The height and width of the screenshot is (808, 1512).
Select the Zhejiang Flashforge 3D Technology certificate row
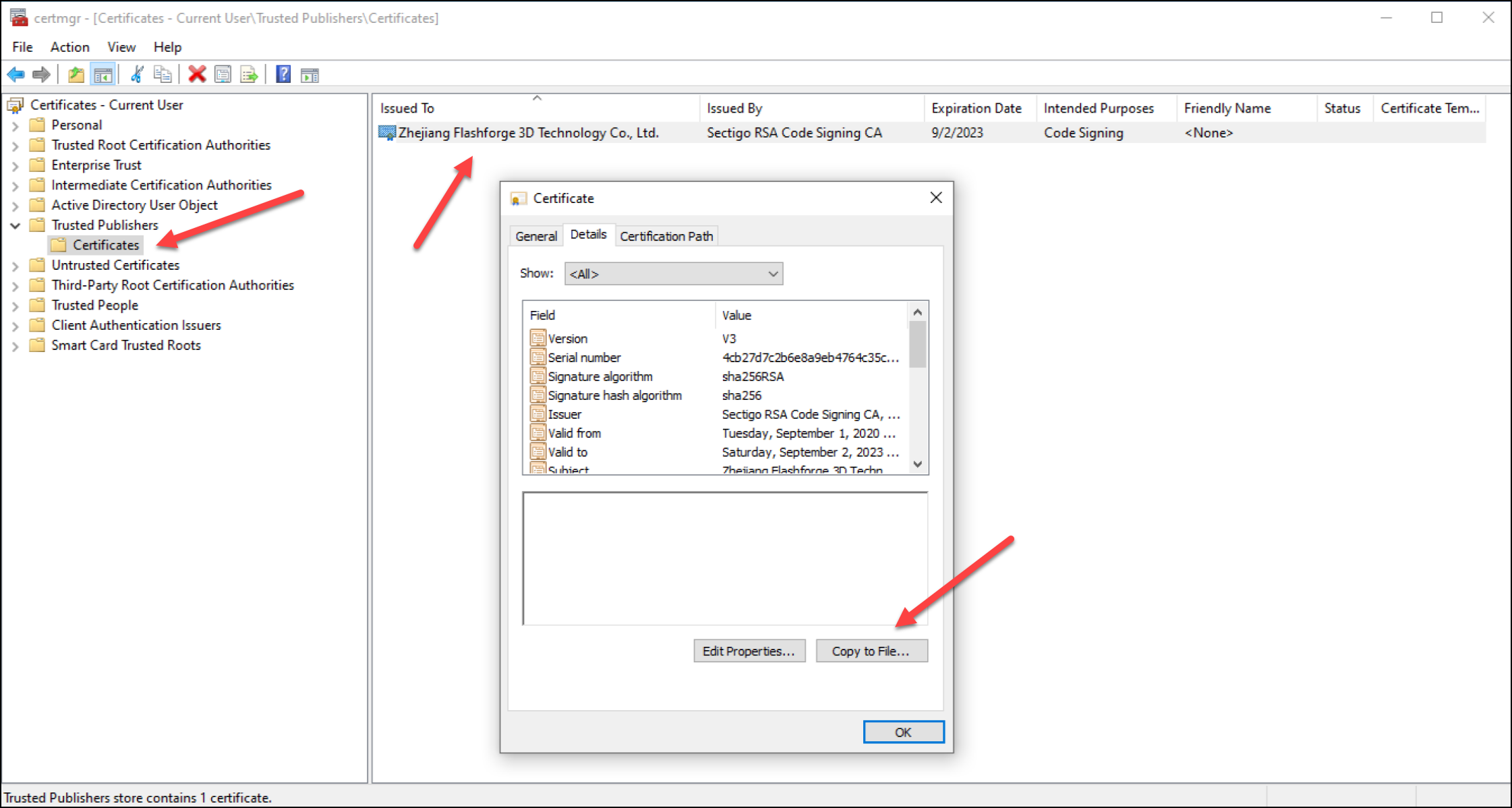(x=931, y=133)
